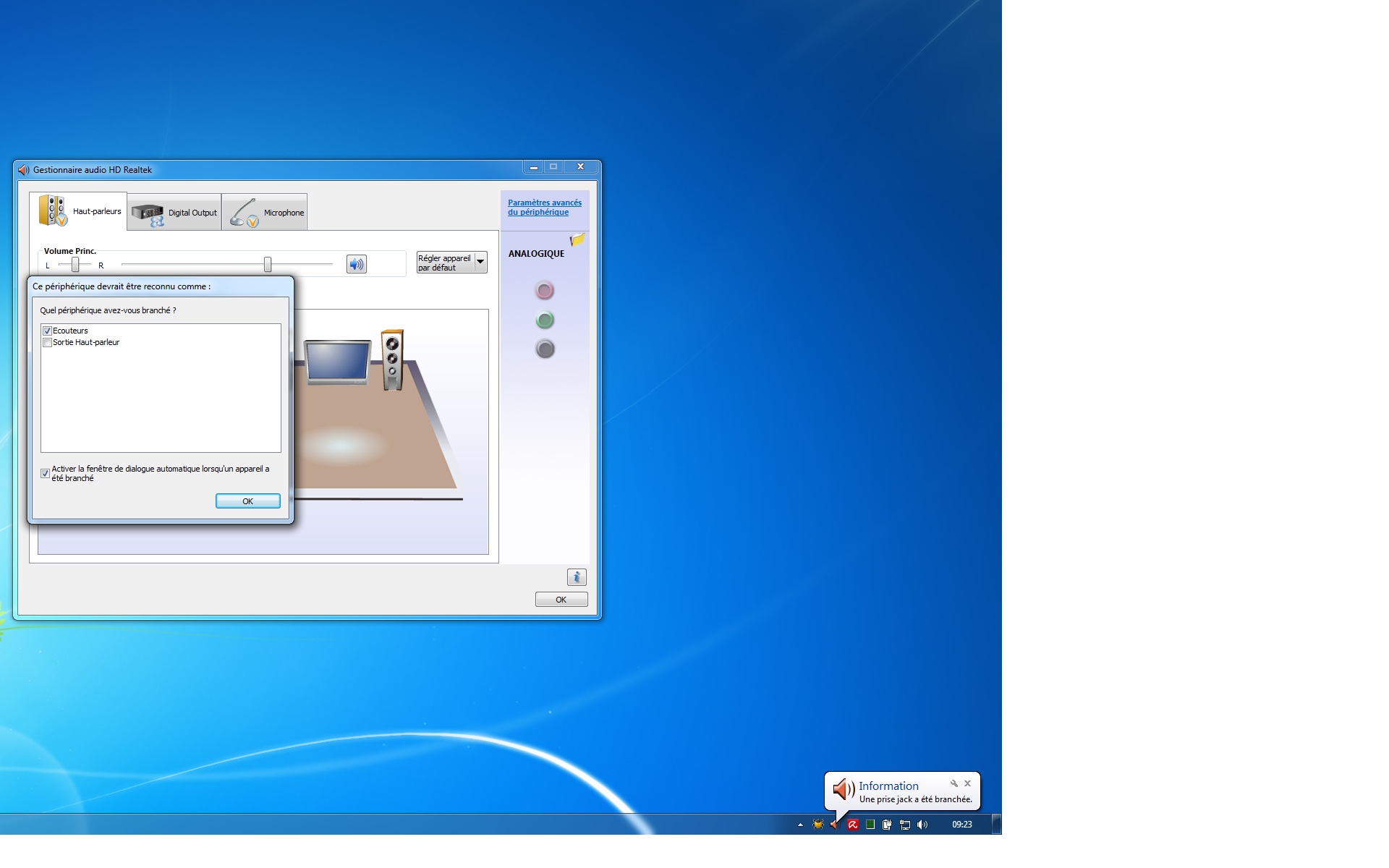Viewport: 1389px width, 868px height.
Task: Click the Windows volume tray icon
Action: [x=922, y=825]
